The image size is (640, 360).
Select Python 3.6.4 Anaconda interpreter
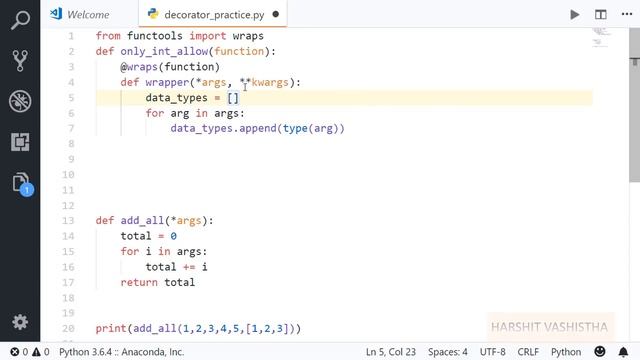(x=122, y=352)
